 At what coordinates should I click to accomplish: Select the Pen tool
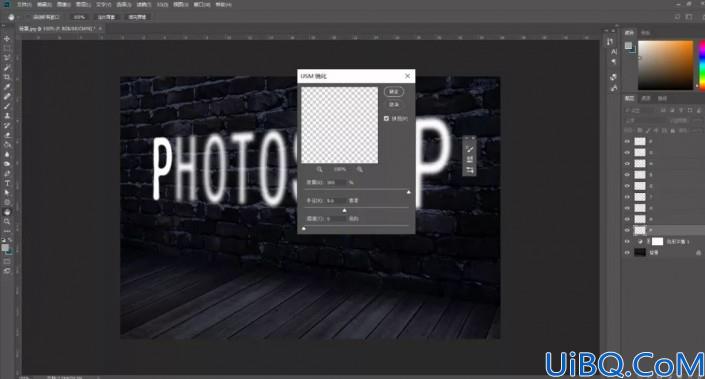coord(7,174)
